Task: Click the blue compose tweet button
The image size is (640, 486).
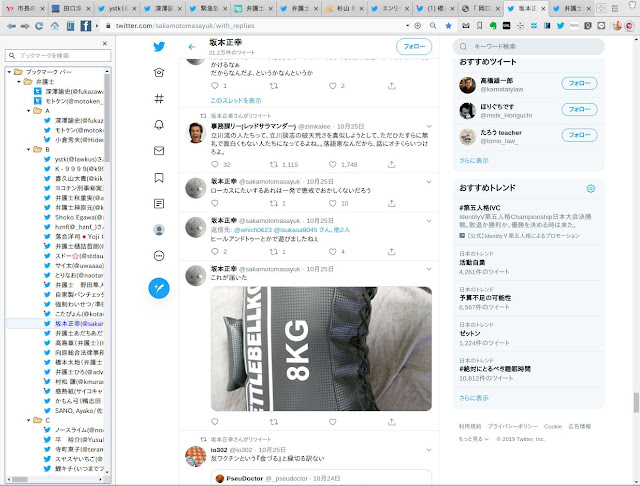Action: click(159, 288)
